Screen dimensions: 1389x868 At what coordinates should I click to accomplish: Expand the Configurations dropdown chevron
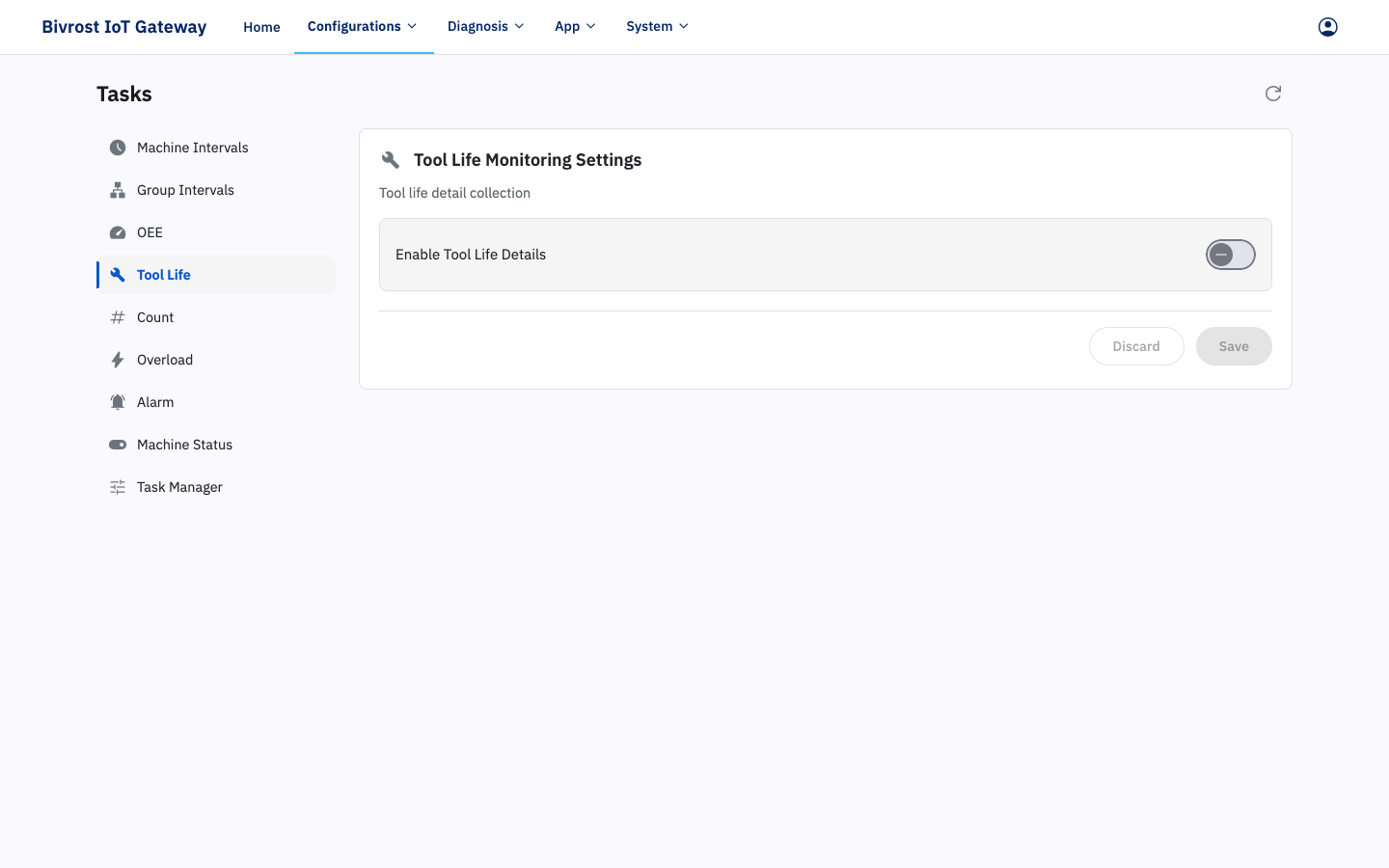tap(412, 26)
